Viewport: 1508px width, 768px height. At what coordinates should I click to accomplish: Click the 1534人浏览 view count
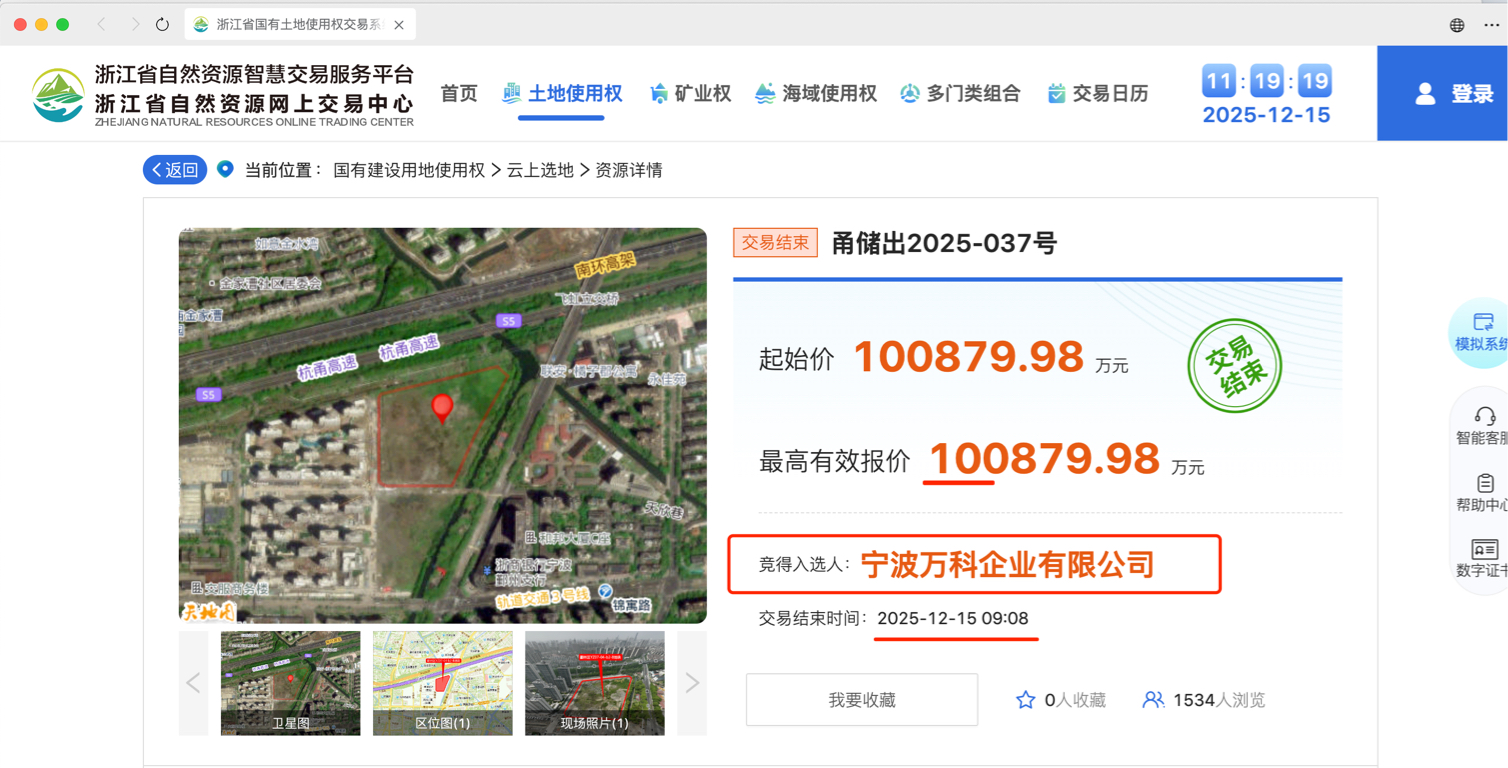pyautogui.click(x=1219, y=700)
